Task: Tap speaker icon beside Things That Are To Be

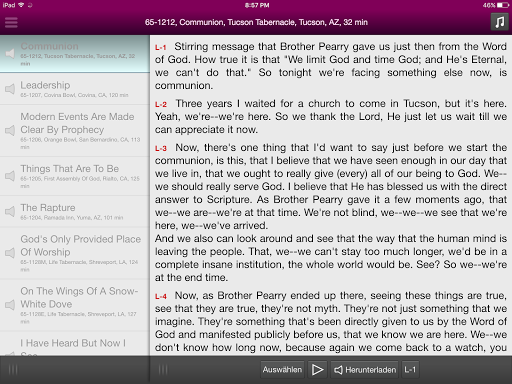Action: (10, 176)
